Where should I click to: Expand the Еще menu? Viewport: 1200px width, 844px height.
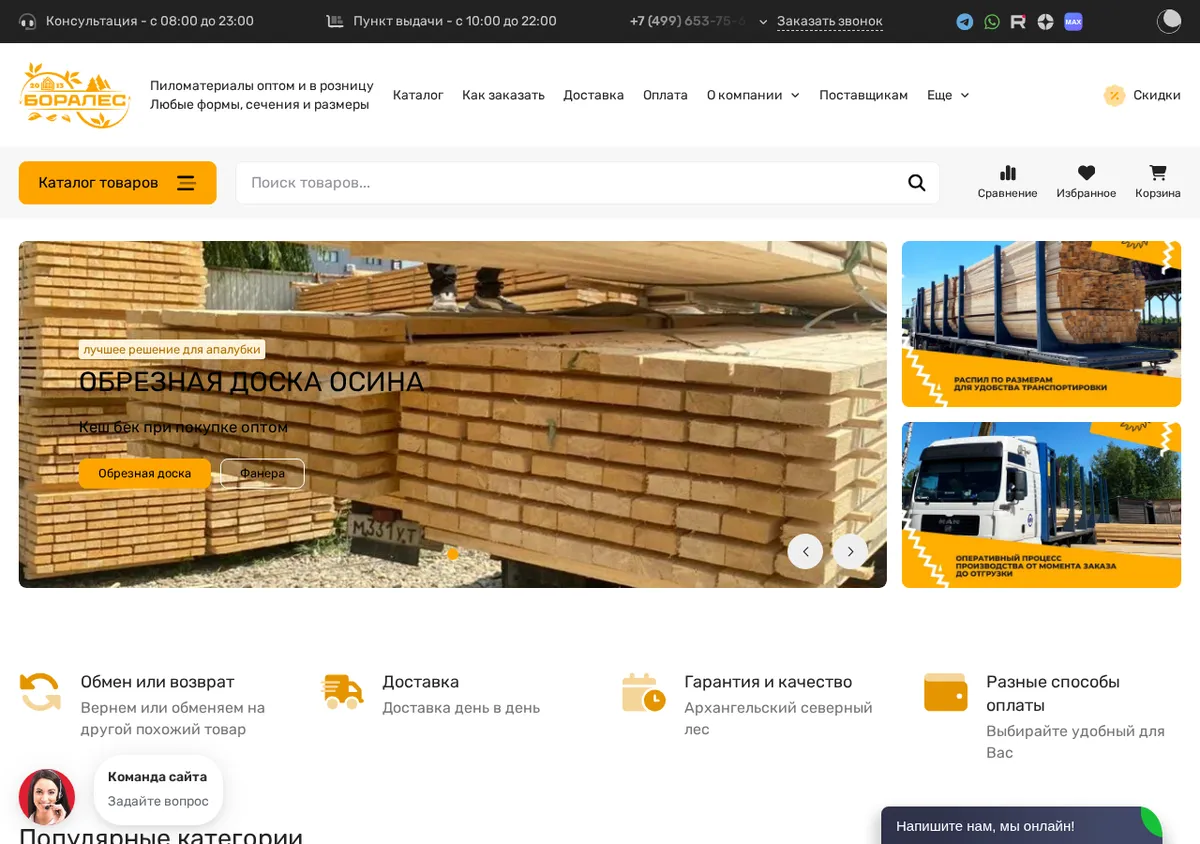(x=948, y=95)
